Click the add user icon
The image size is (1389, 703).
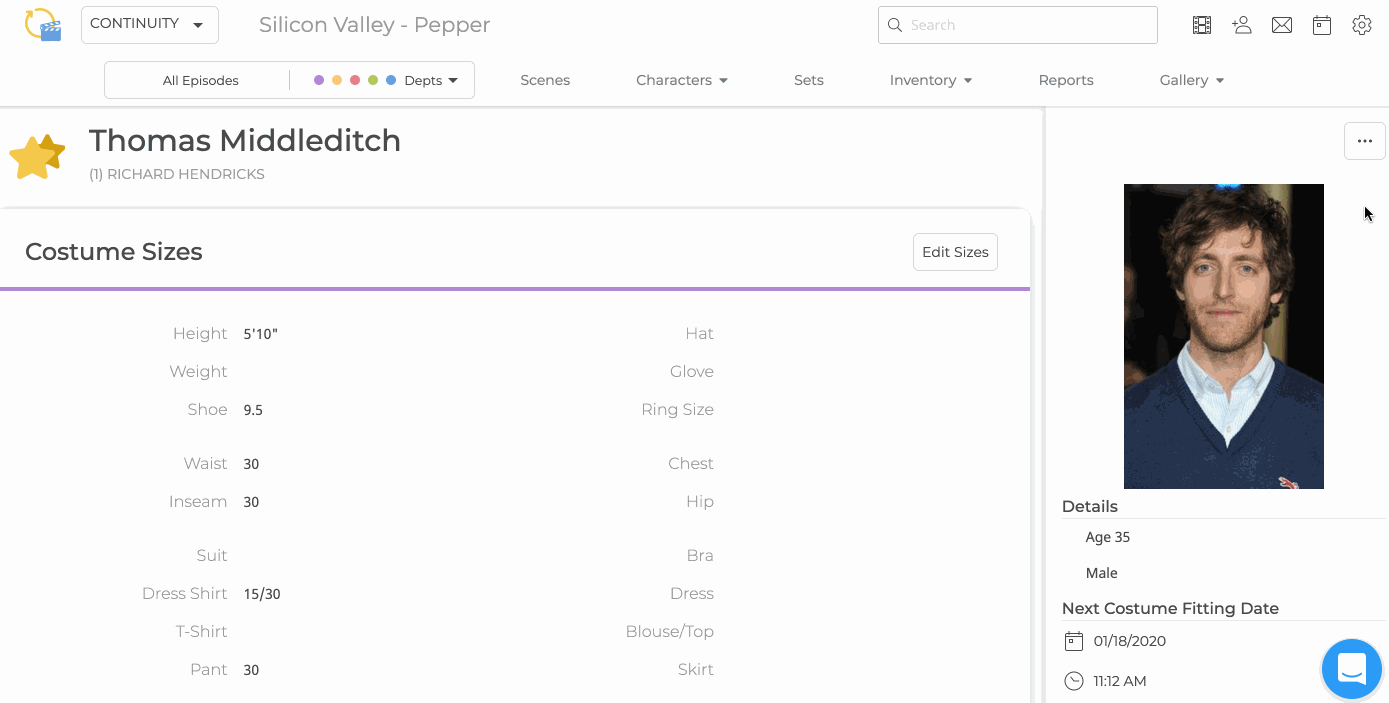point(1242,25)
